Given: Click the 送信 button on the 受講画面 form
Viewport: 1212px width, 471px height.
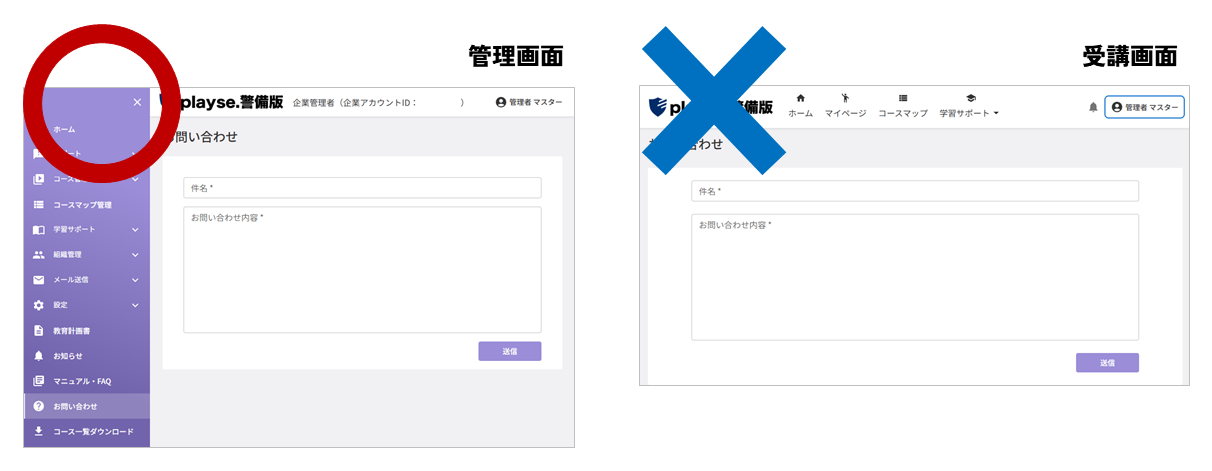Looking at the screenshot, I should pyautogui.click(x=1107, y=363).
